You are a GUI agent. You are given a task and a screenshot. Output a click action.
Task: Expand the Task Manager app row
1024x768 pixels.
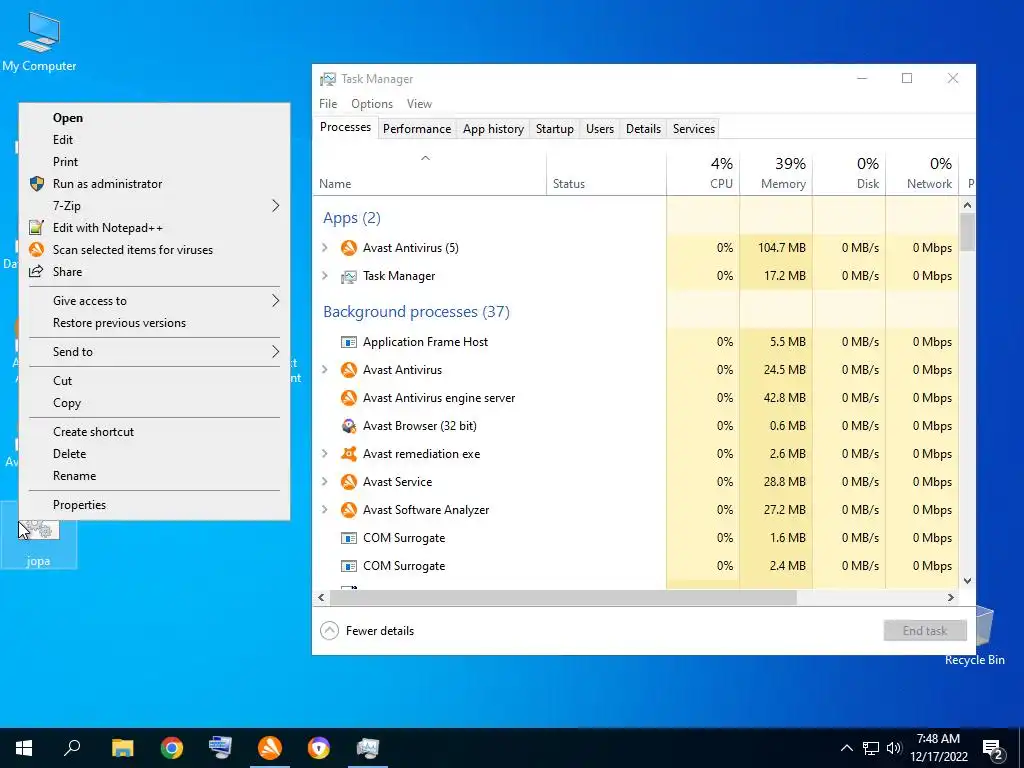[x=325, y=276]
